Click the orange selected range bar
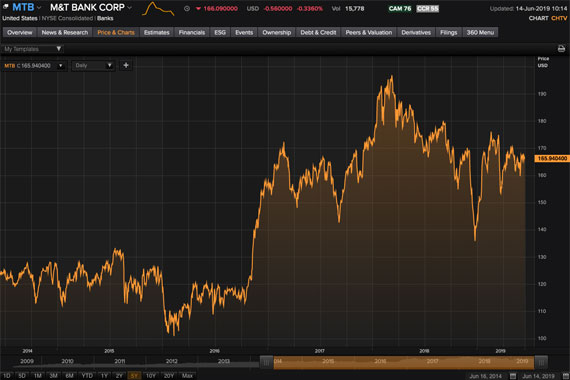570x380 pixels. pos(404,362)
